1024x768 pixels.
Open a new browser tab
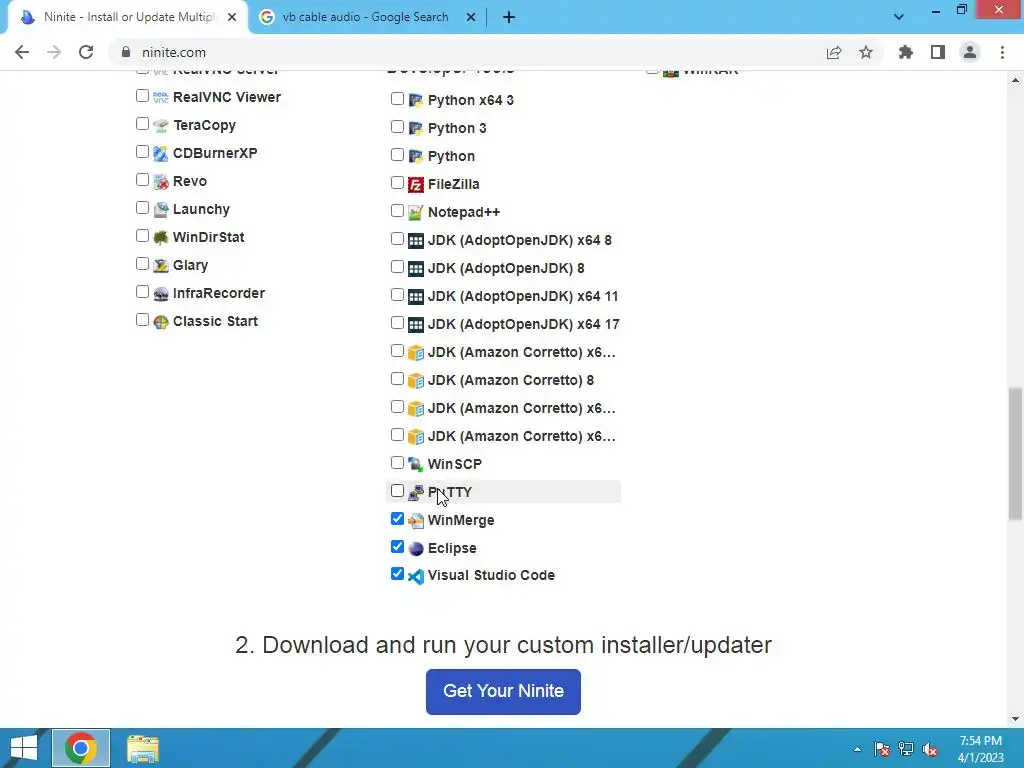point(509,17)
